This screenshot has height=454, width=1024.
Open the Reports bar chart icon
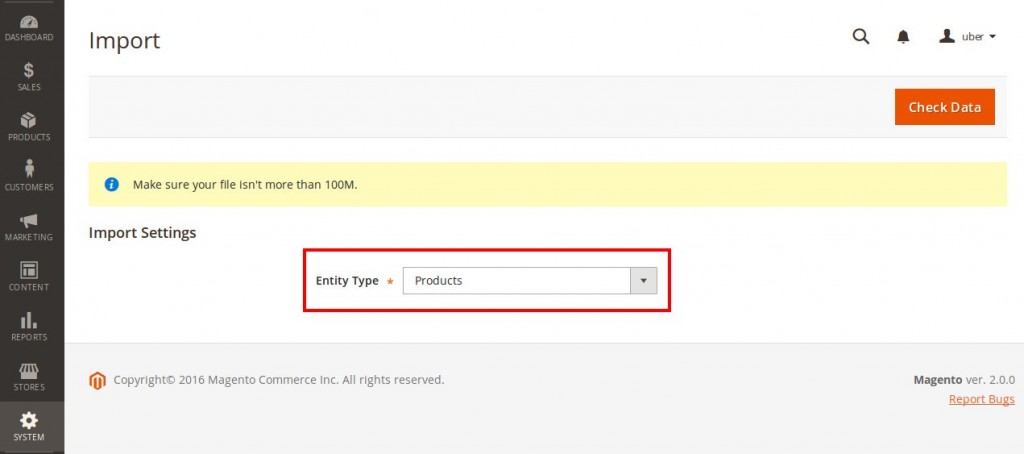pos(29,320)
